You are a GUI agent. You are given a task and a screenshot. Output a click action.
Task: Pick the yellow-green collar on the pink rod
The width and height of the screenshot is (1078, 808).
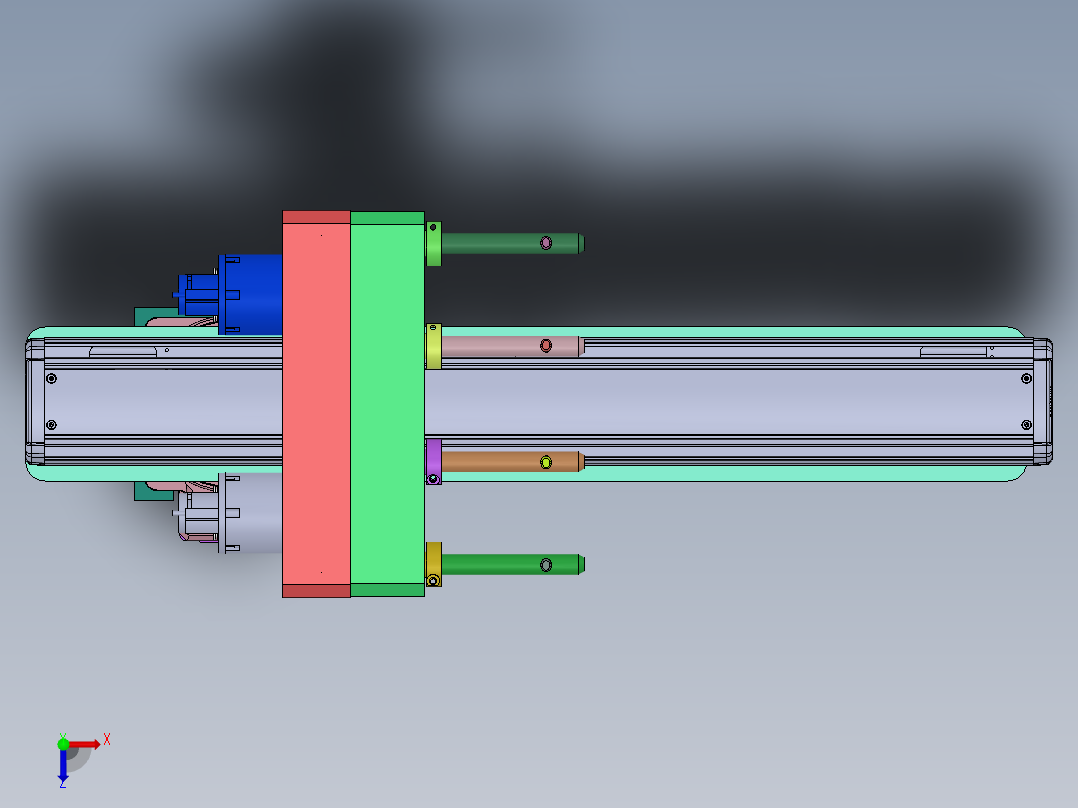click(x=433, y=347)
